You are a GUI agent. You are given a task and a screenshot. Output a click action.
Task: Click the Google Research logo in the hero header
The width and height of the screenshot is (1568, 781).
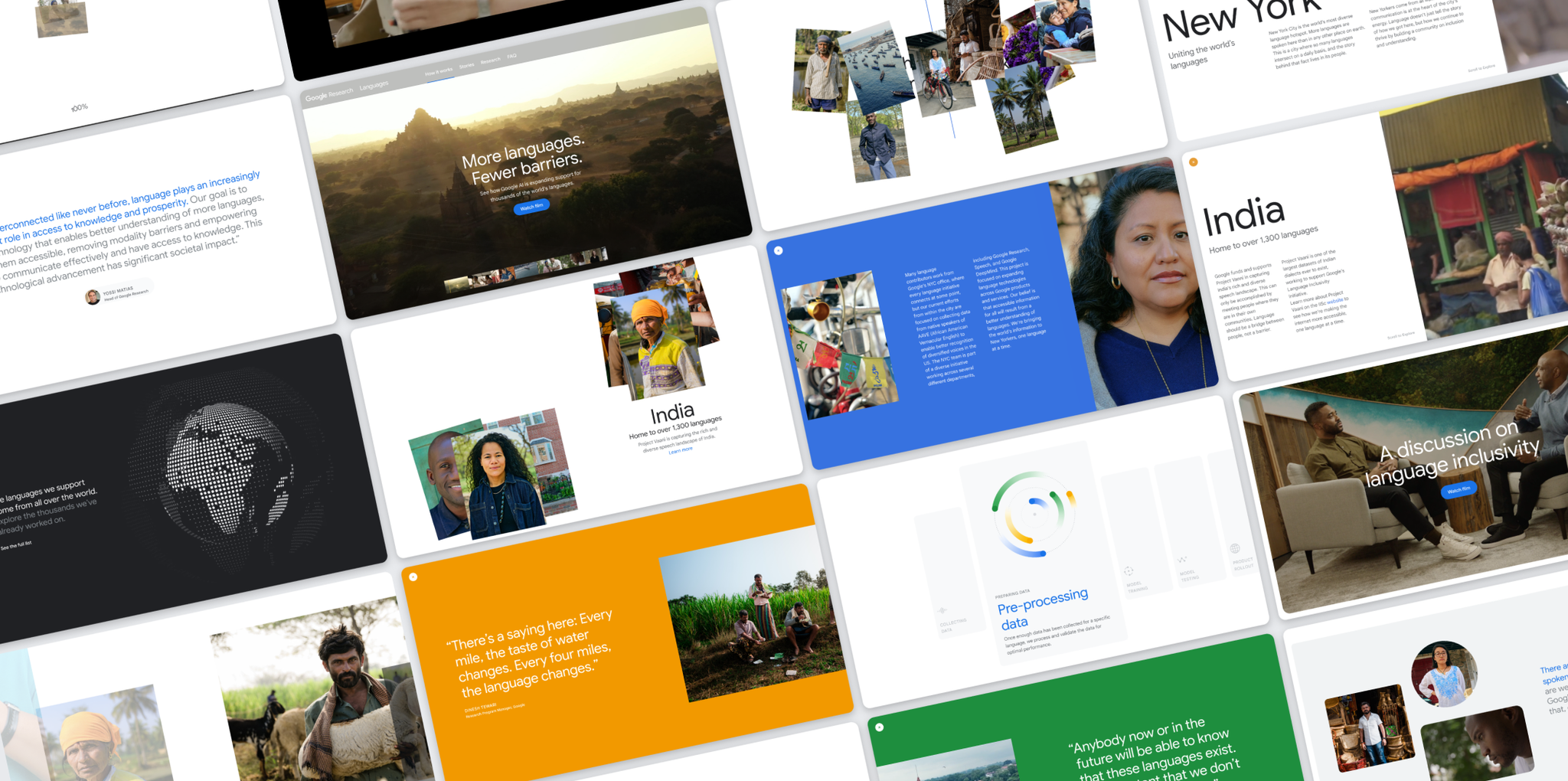pos(329,95)
